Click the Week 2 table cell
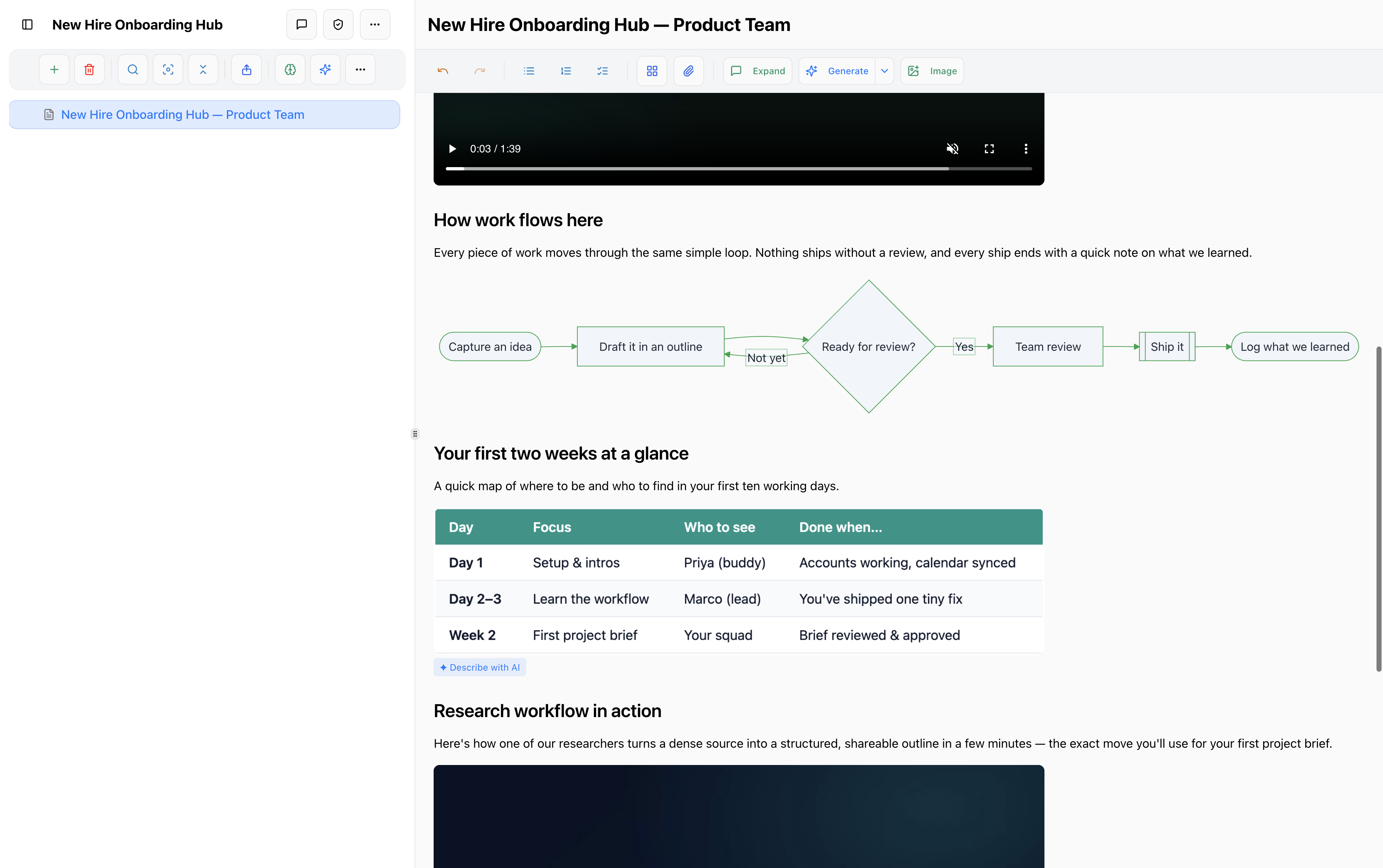 [x=472, y=635]
